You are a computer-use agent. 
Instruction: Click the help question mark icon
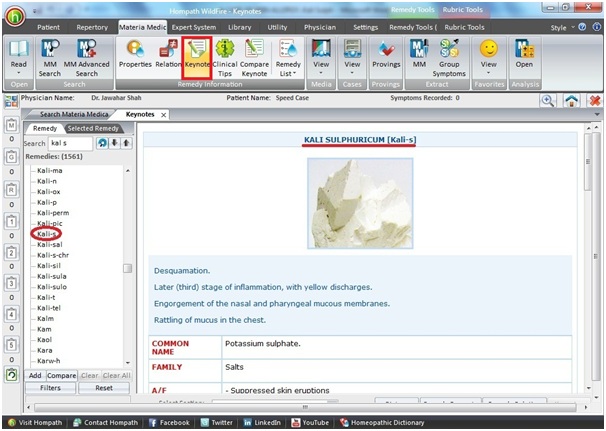click(582, 27)
